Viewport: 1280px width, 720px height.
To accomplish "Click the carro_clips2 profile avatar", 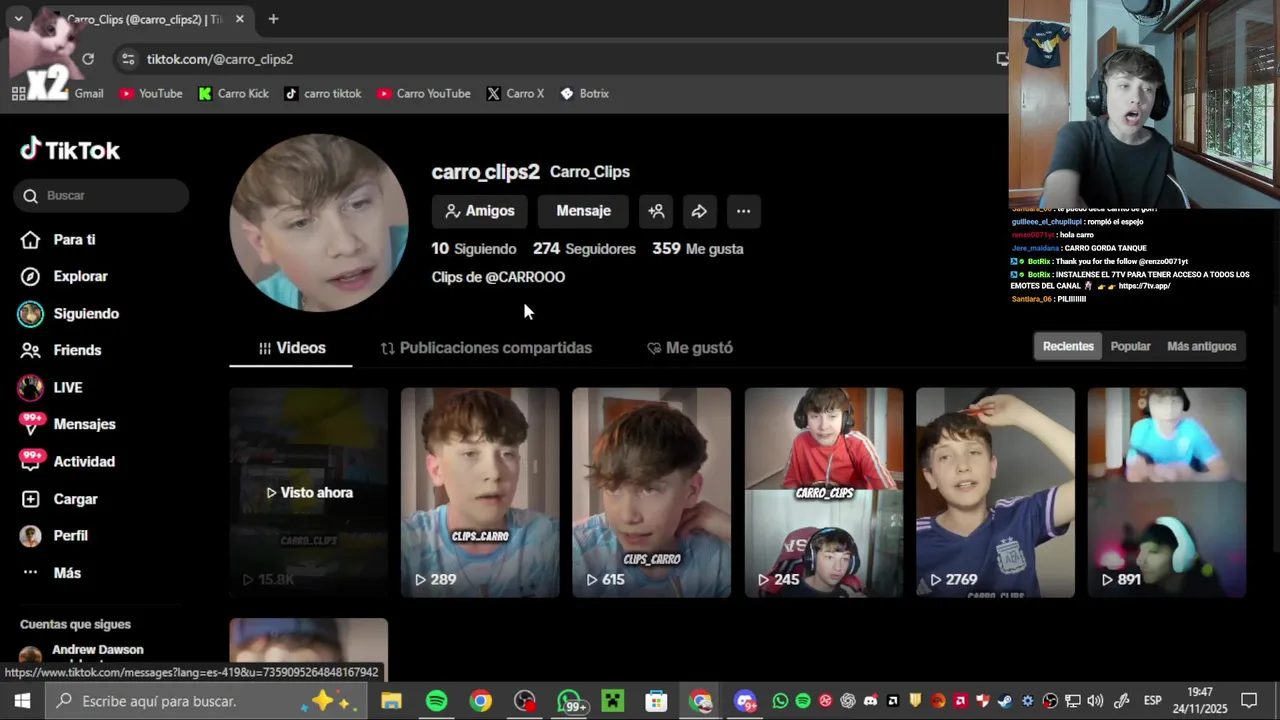I will click(x=319, y=223).
